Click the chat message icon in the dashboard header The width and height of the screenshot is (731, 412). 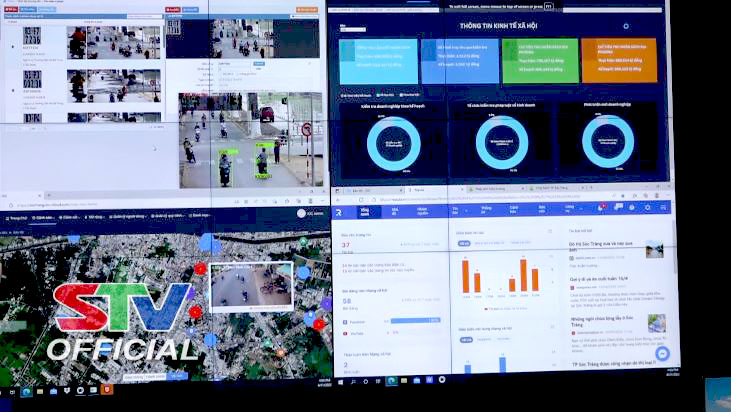coord(618,207)
